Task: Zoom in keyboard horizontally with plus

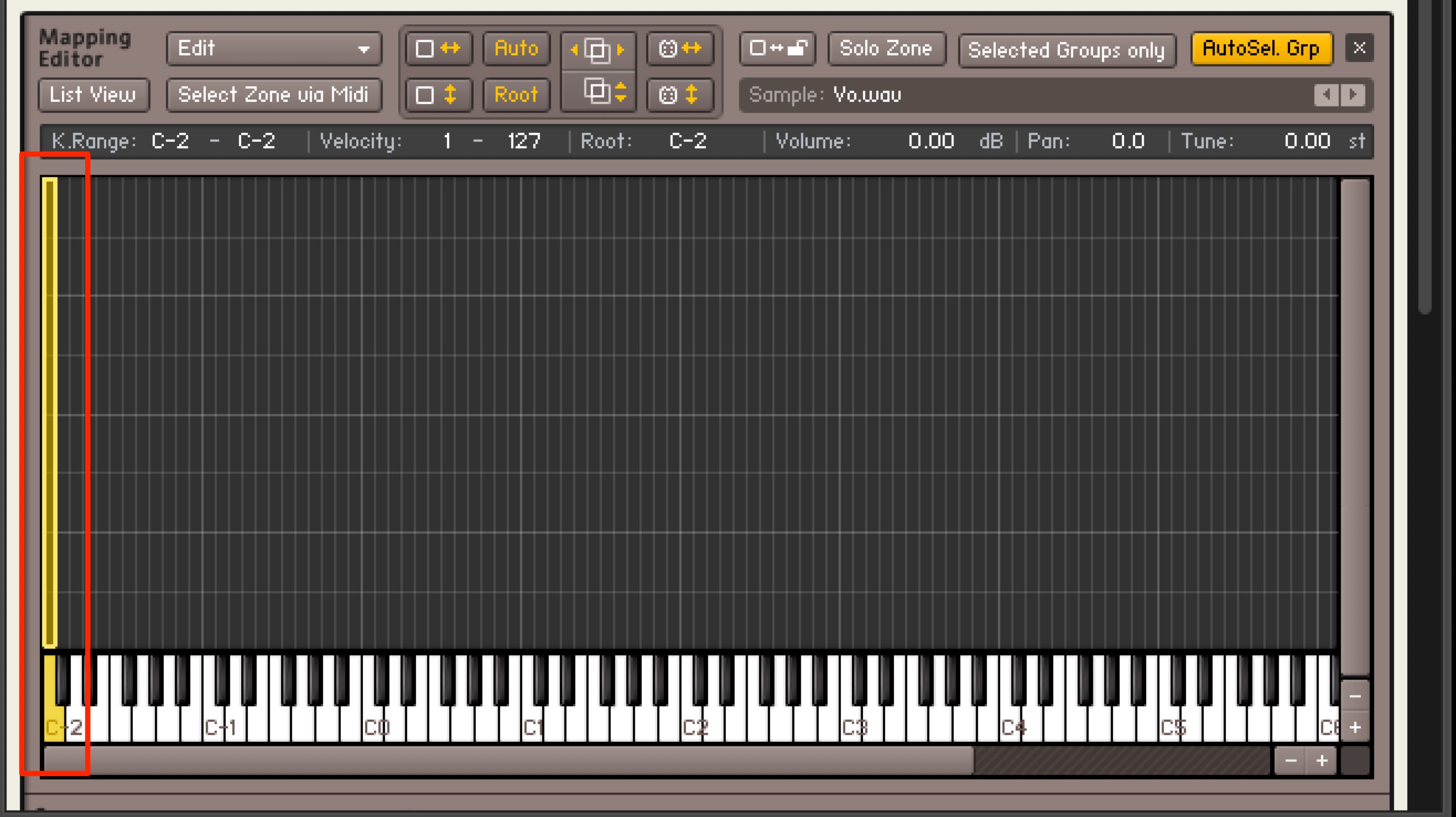Action: tap(1322, 761)
